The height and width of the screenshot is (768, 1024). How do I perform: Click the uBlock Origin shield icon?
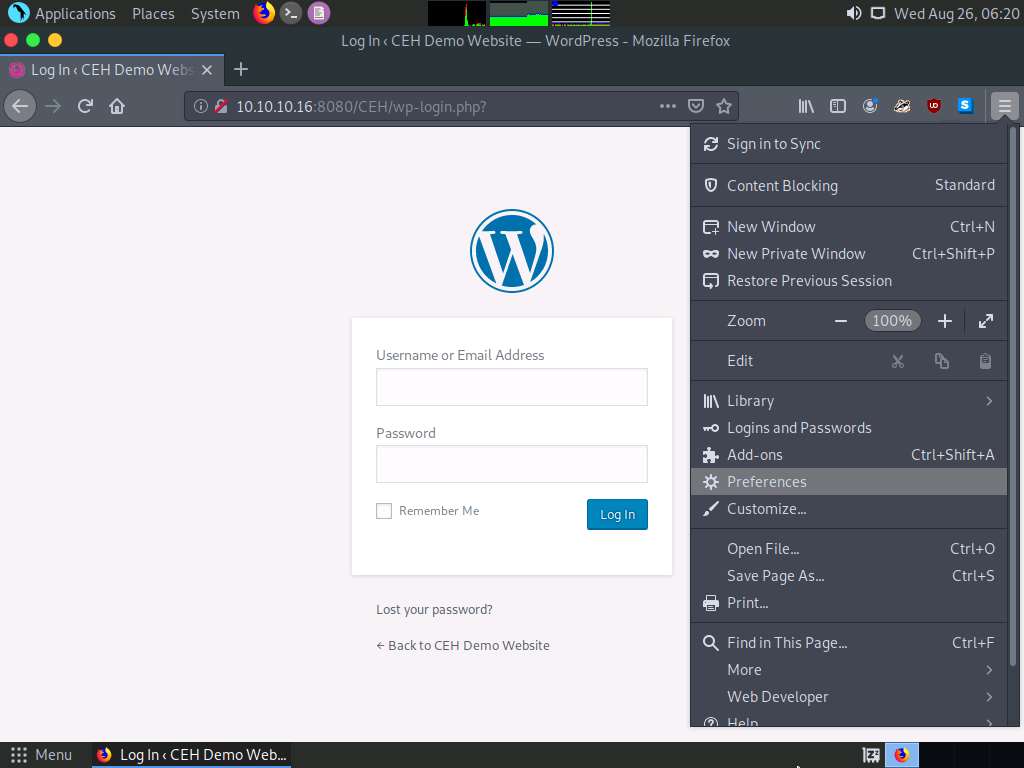click(x=933, y=105)
